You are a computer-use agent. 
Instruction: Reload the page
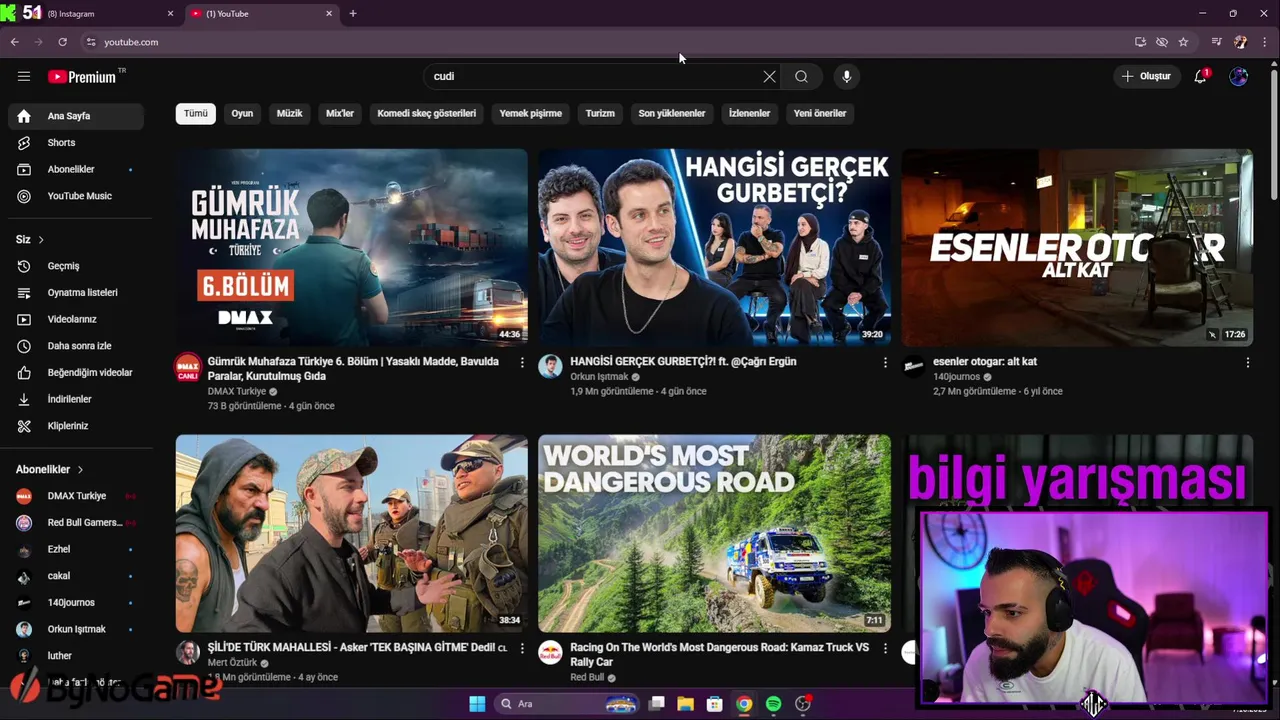point(62,42)
